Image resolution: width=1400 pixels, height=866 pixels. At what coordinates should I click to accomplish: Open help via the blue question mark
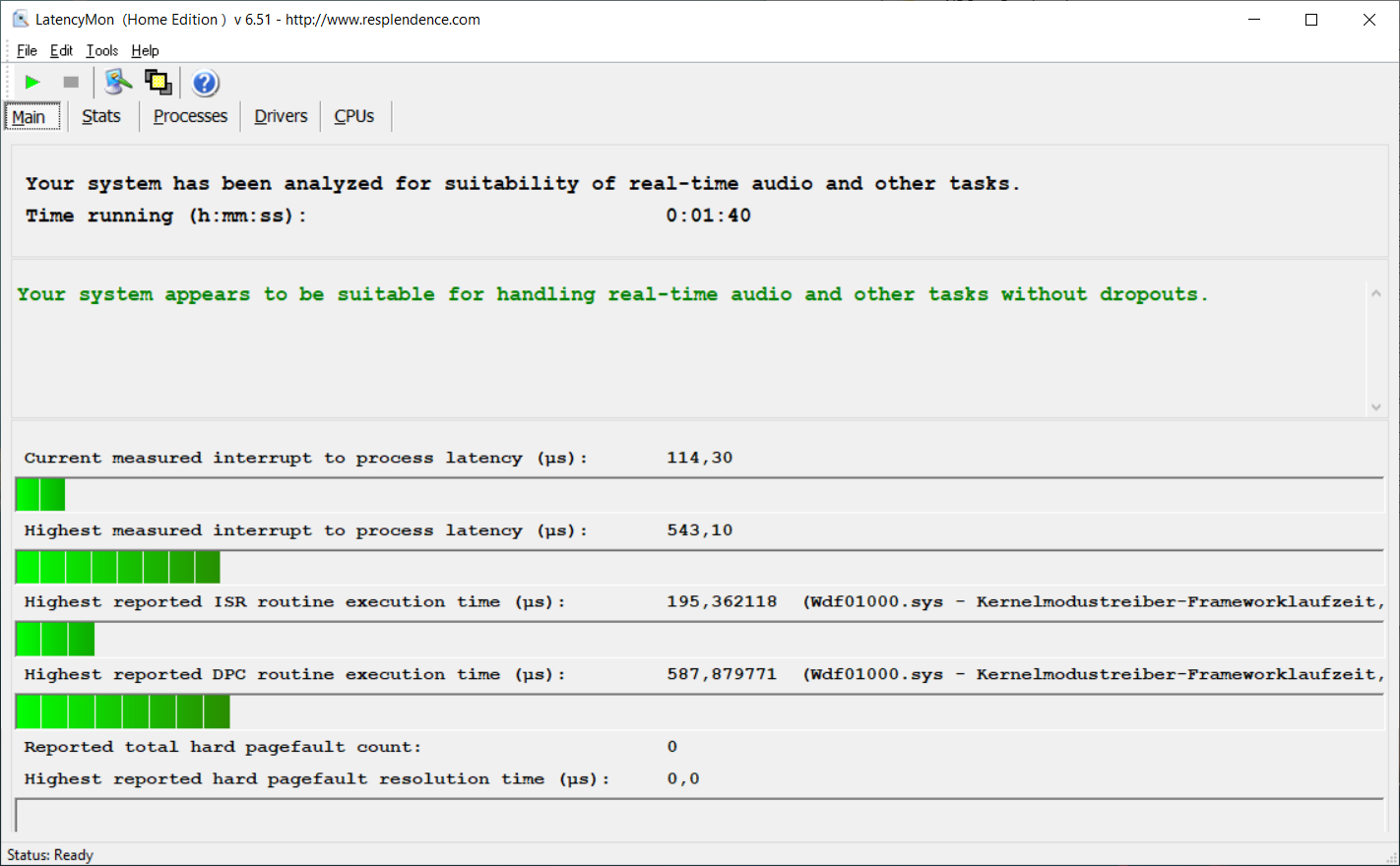pos(205,83)
